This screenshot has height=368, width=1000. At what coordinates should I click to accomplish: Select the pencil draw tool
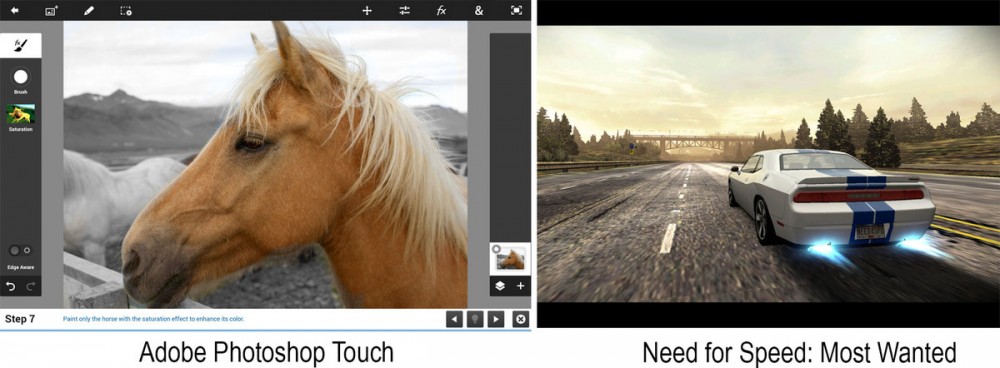click(89, 10)
